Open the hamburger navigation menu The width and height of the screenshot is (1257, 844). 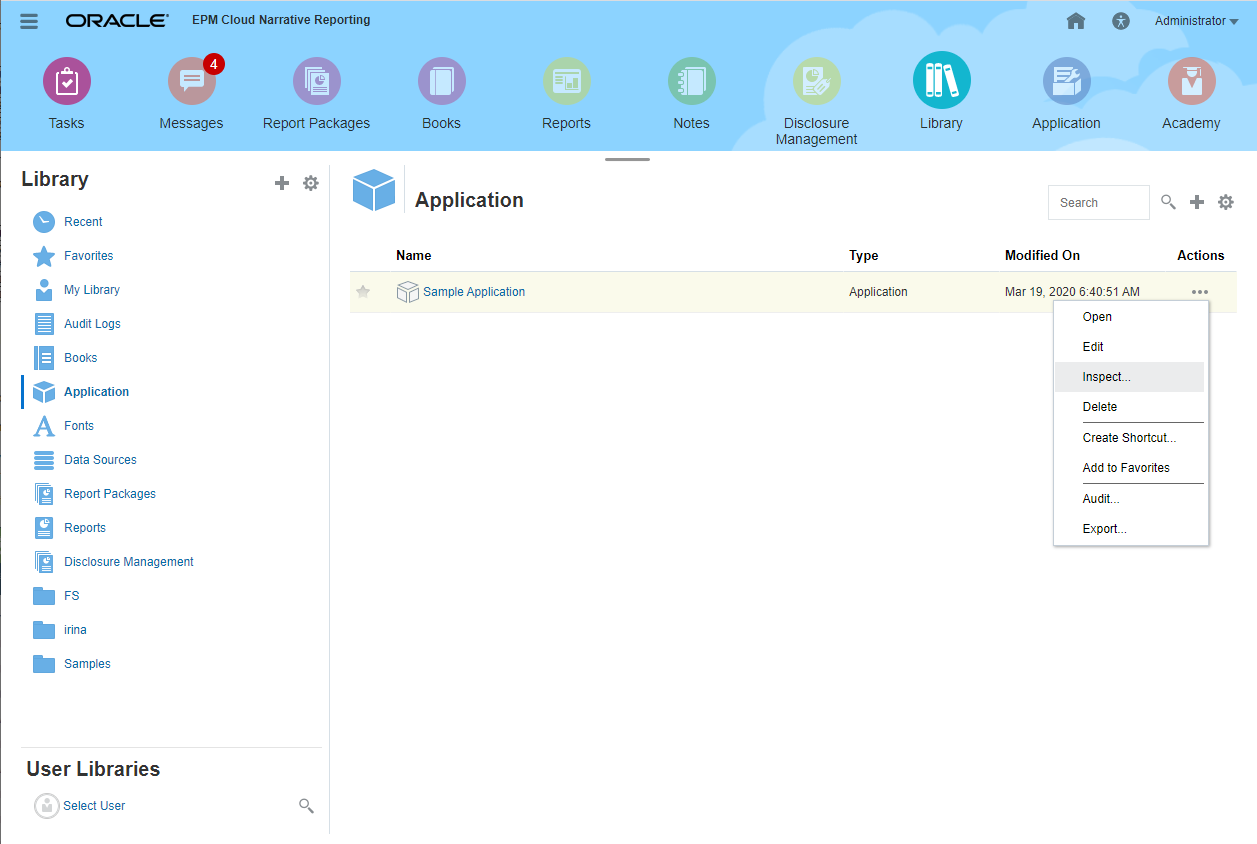click(x=29, y=21)
